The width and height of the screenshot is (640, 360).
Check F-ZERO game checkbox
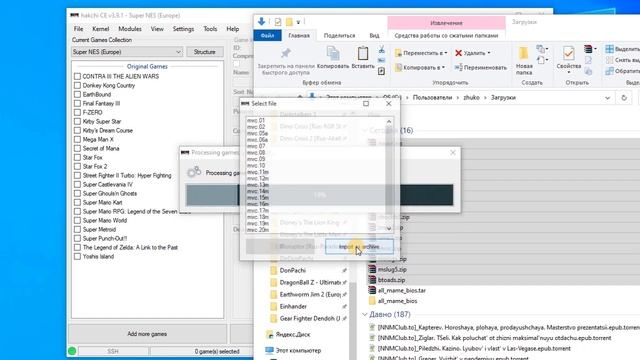click(77, 112)
